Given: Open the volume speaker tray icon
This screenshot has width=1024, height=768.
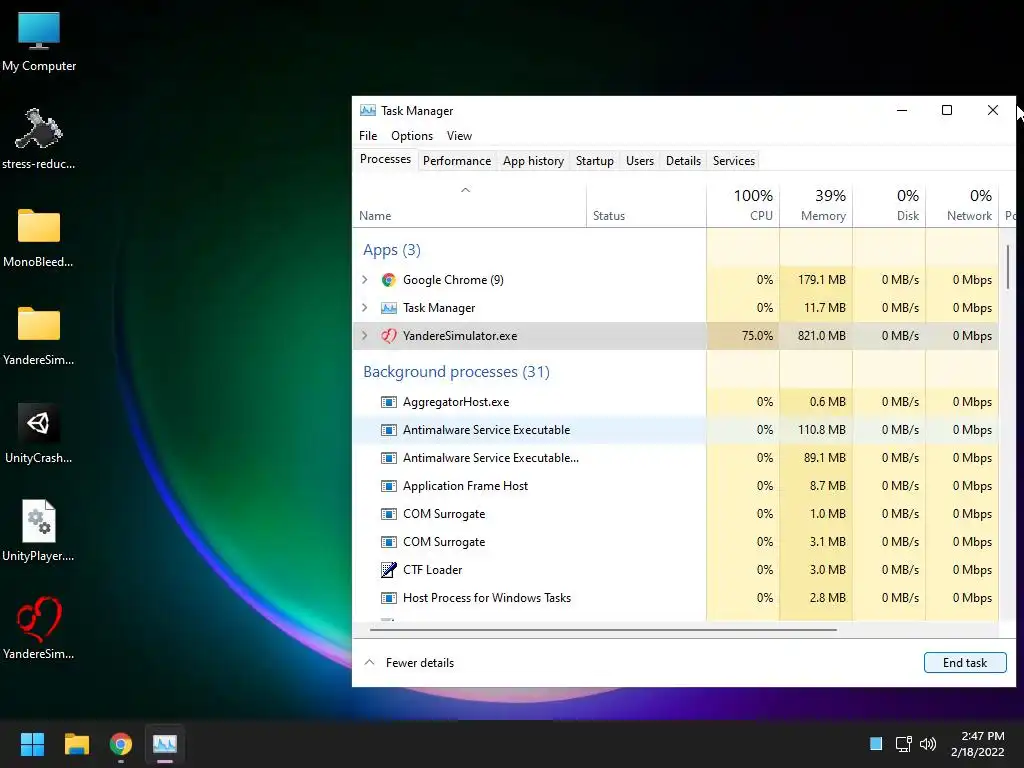Looking at the screenshot, I should click(927, 744).
